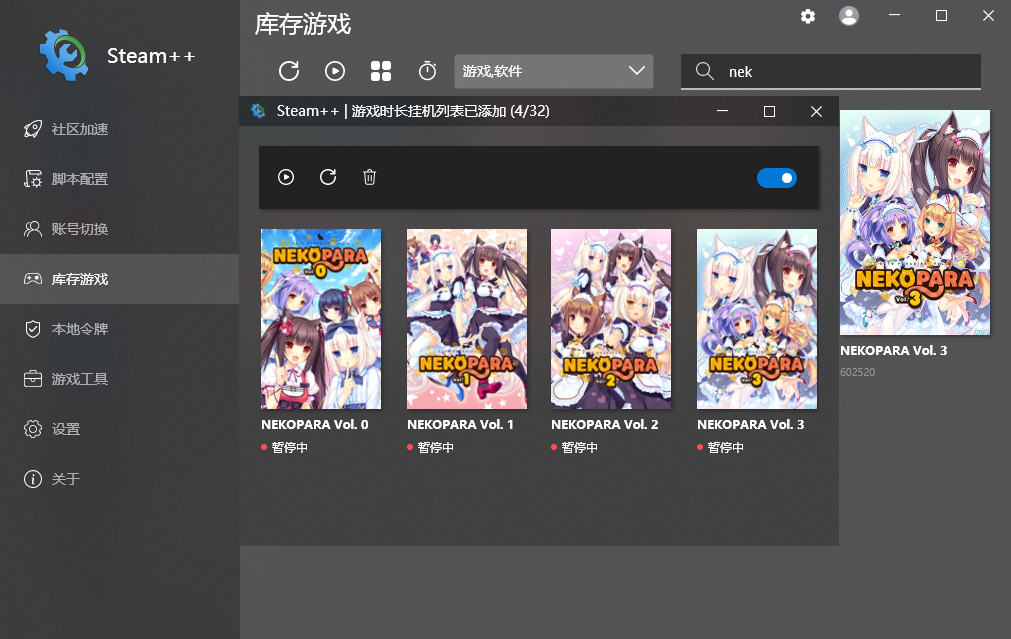The width and height of the screenshot is (1011, 639).
Task: Click the user icon beside 账号切换
Action: point(33,229)
